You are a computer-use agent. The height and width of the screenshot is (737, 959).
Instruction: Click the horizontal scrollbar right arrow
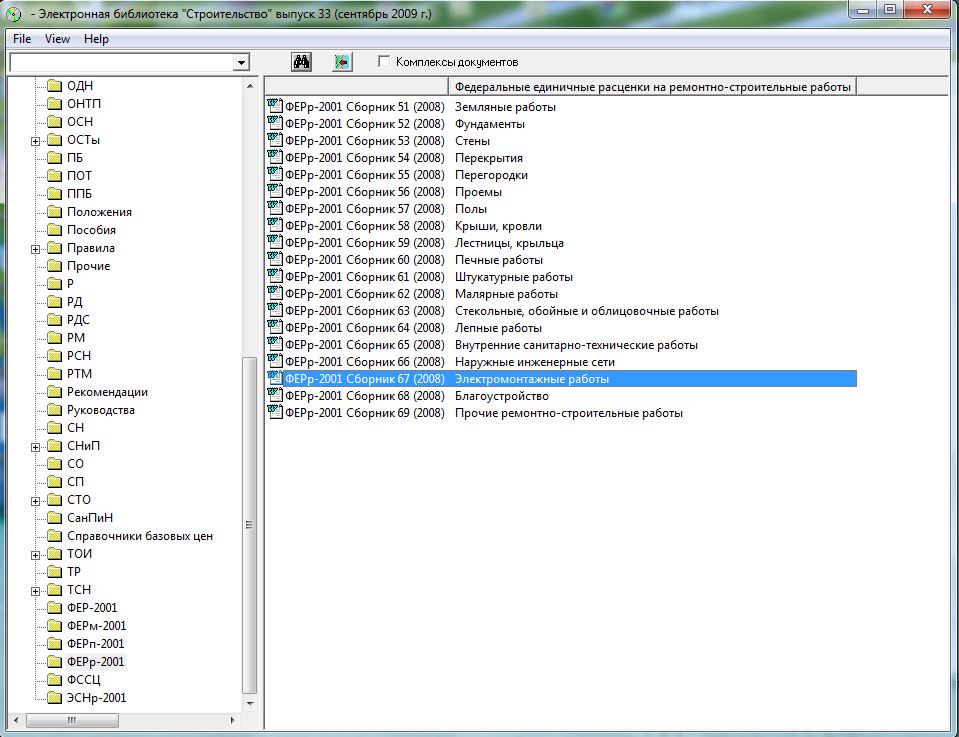click(232, 720)
